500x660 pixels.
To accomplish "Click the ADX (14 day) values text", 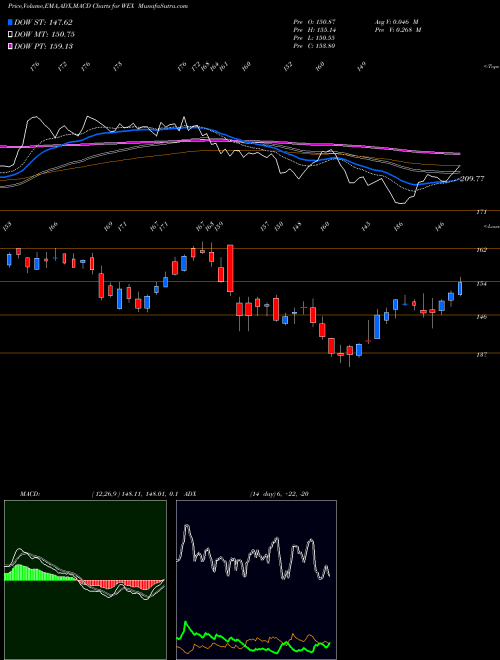I will (x=279, y=494).
